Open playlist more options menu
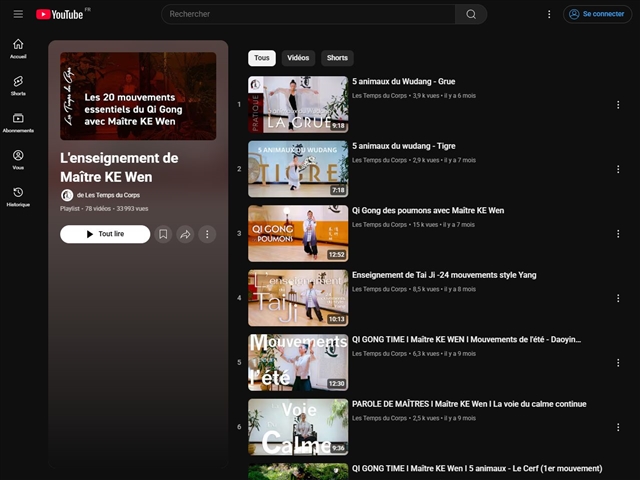 tap(207, 234)
